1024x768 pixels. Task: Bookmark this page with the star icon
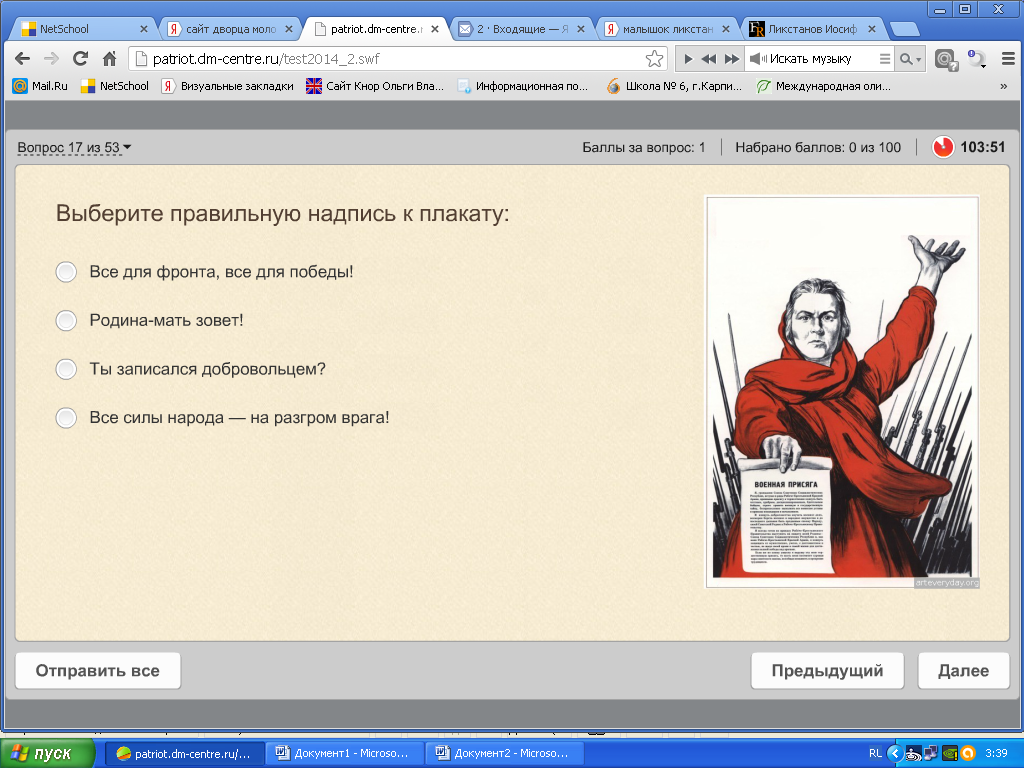(654, 59)
